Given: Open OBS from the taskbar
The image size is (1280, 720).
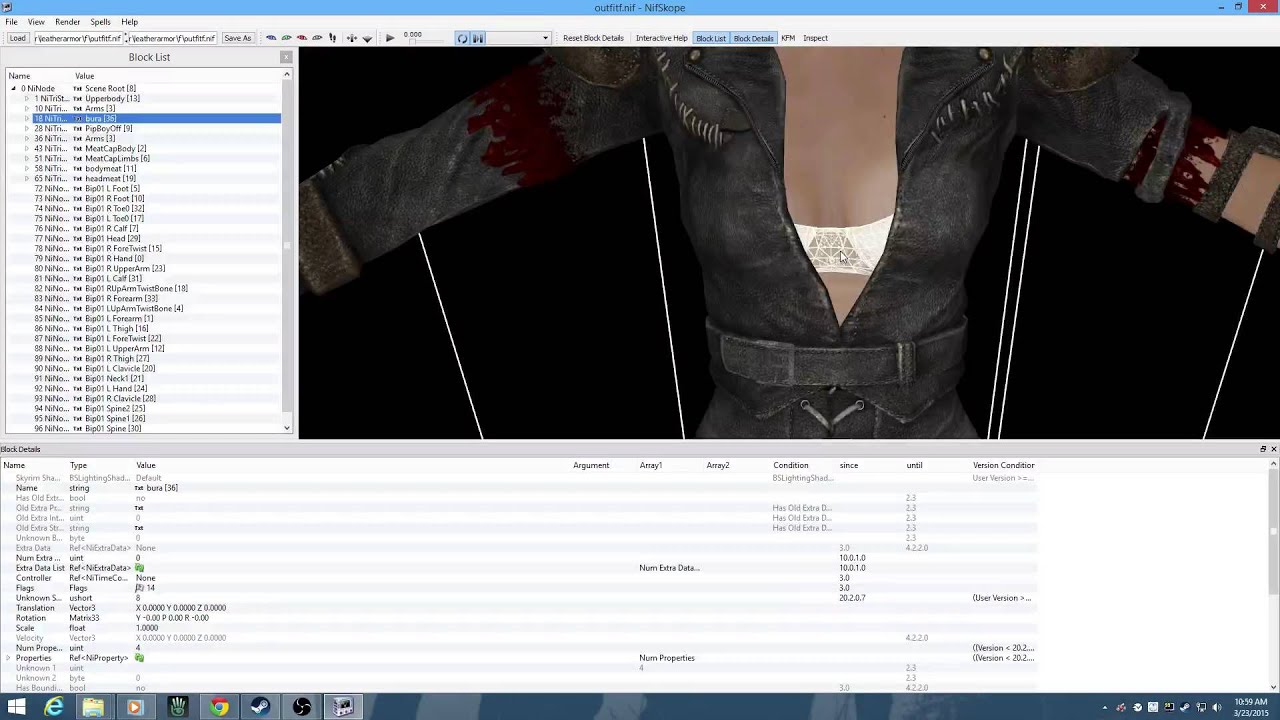Looking at the screenshot, I should 302,707.
